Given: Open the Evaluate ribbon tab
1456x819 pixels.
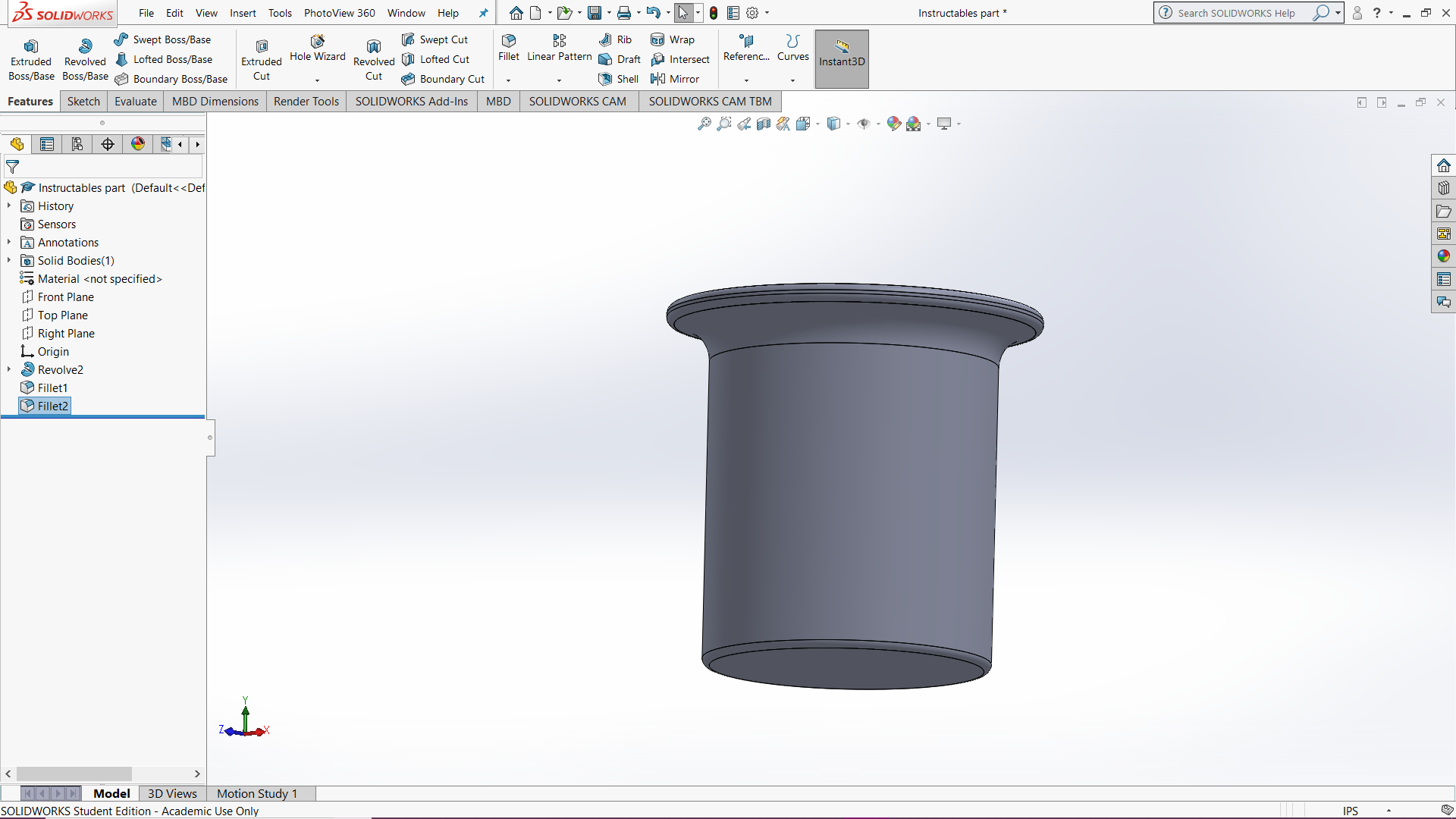Looking at the screenshot, I should 136,102.
